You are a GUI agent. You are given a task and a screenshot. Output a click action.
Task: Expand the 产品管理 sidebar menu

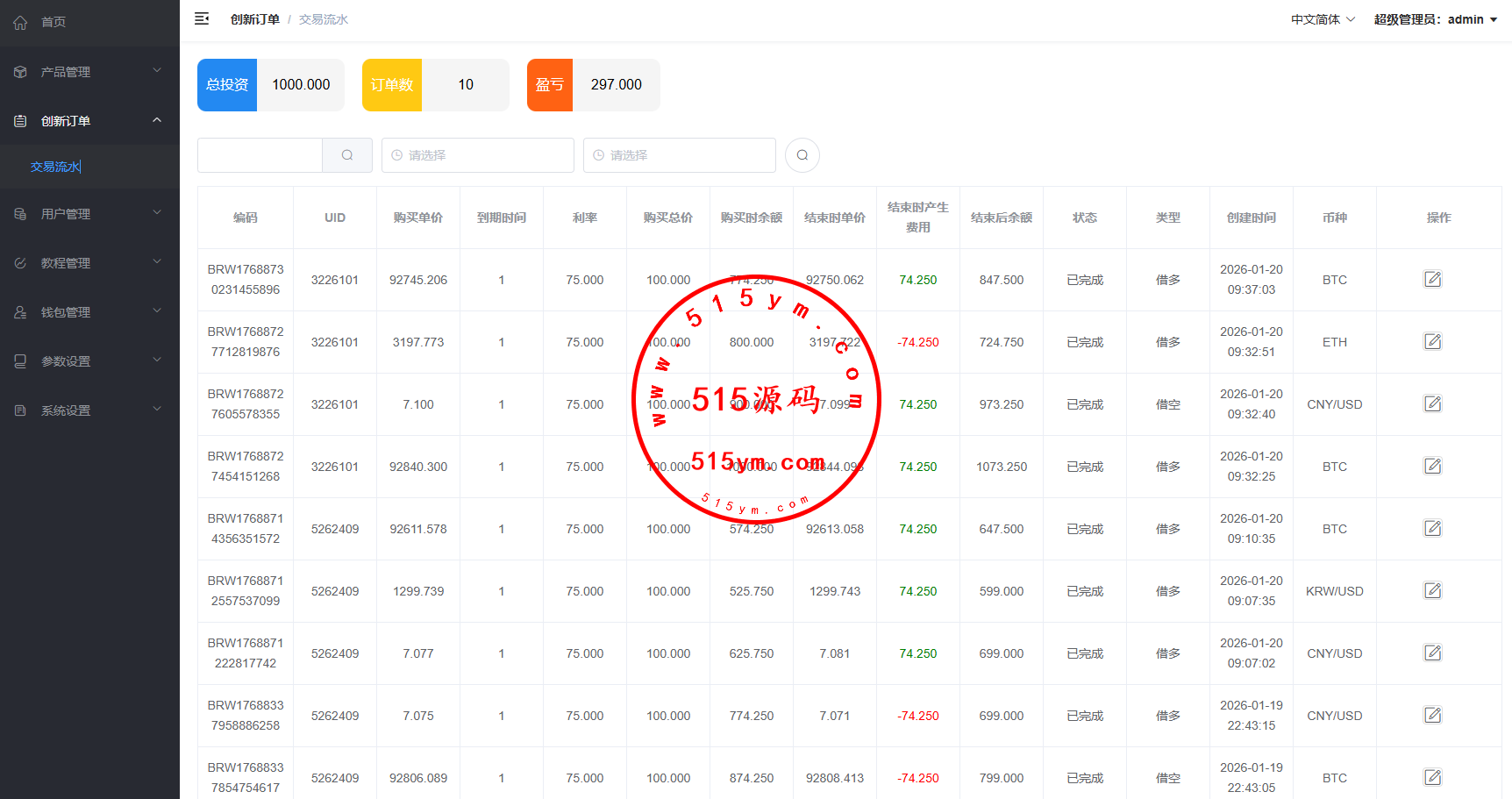[x=89, y=72]
